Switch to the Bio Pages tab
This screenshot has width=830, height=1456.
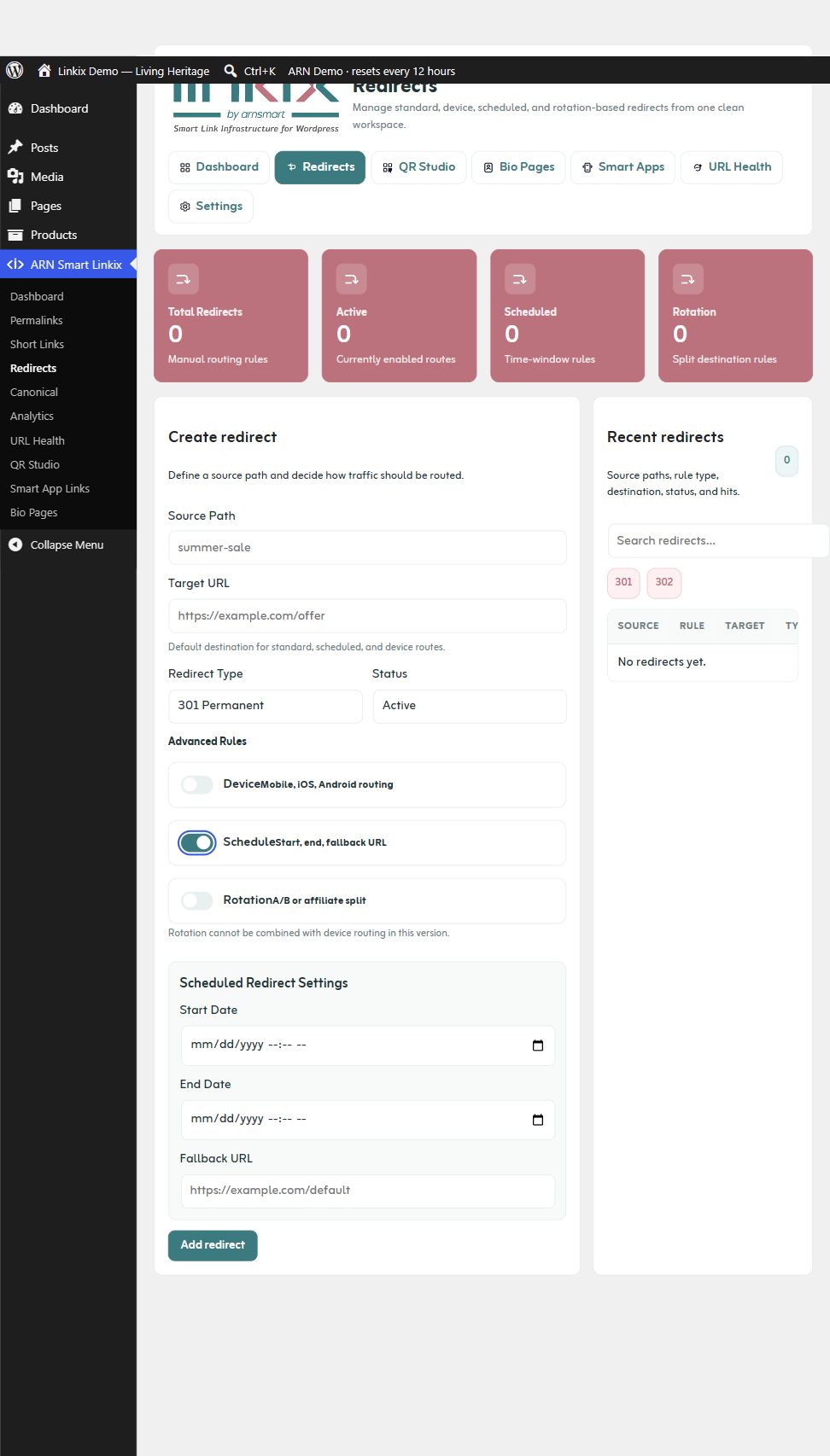point(518,167)
